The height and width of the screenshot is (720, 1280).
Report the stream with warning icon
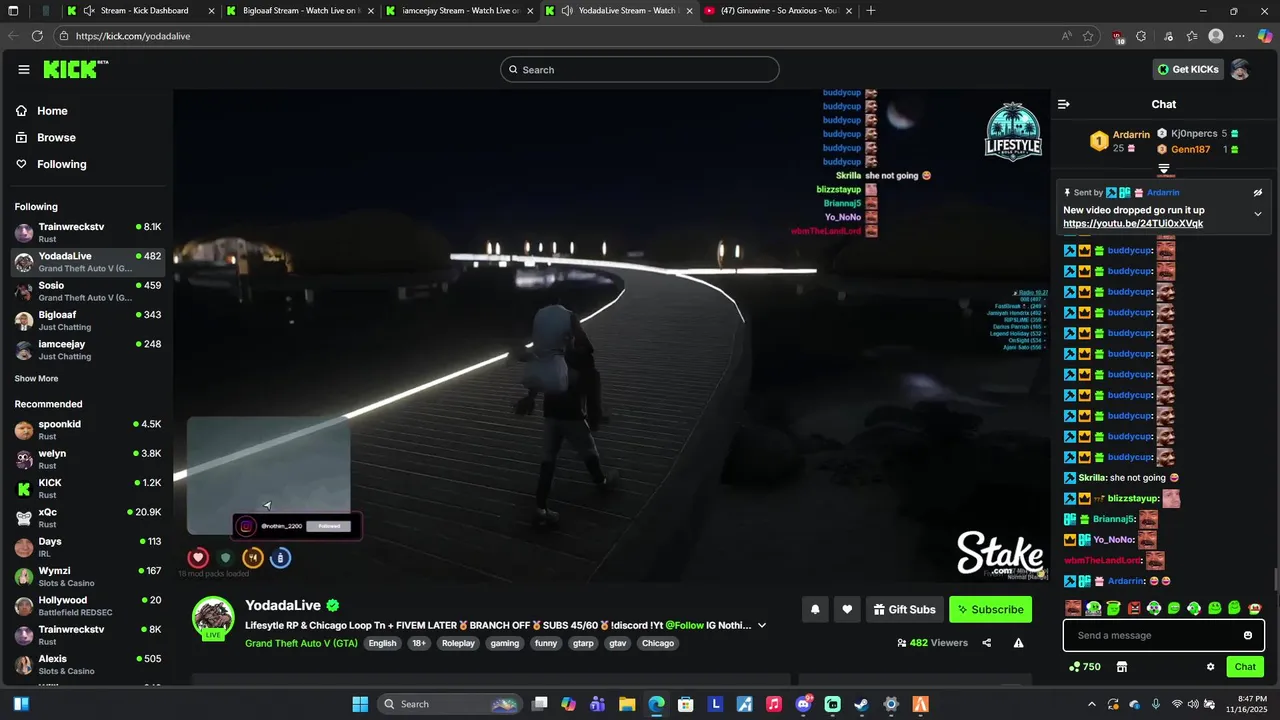click(x=1018, y=643)
